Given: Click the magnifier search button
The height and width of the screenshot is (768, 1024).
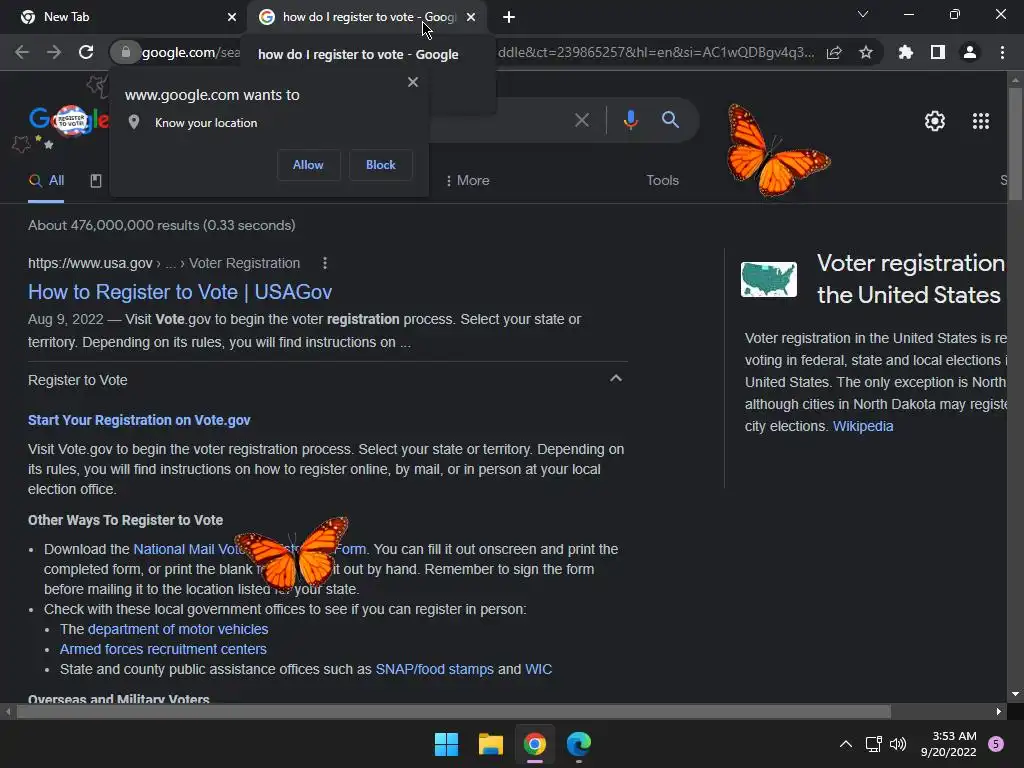Looking at the screenshot, I should [x=670, y=120].
